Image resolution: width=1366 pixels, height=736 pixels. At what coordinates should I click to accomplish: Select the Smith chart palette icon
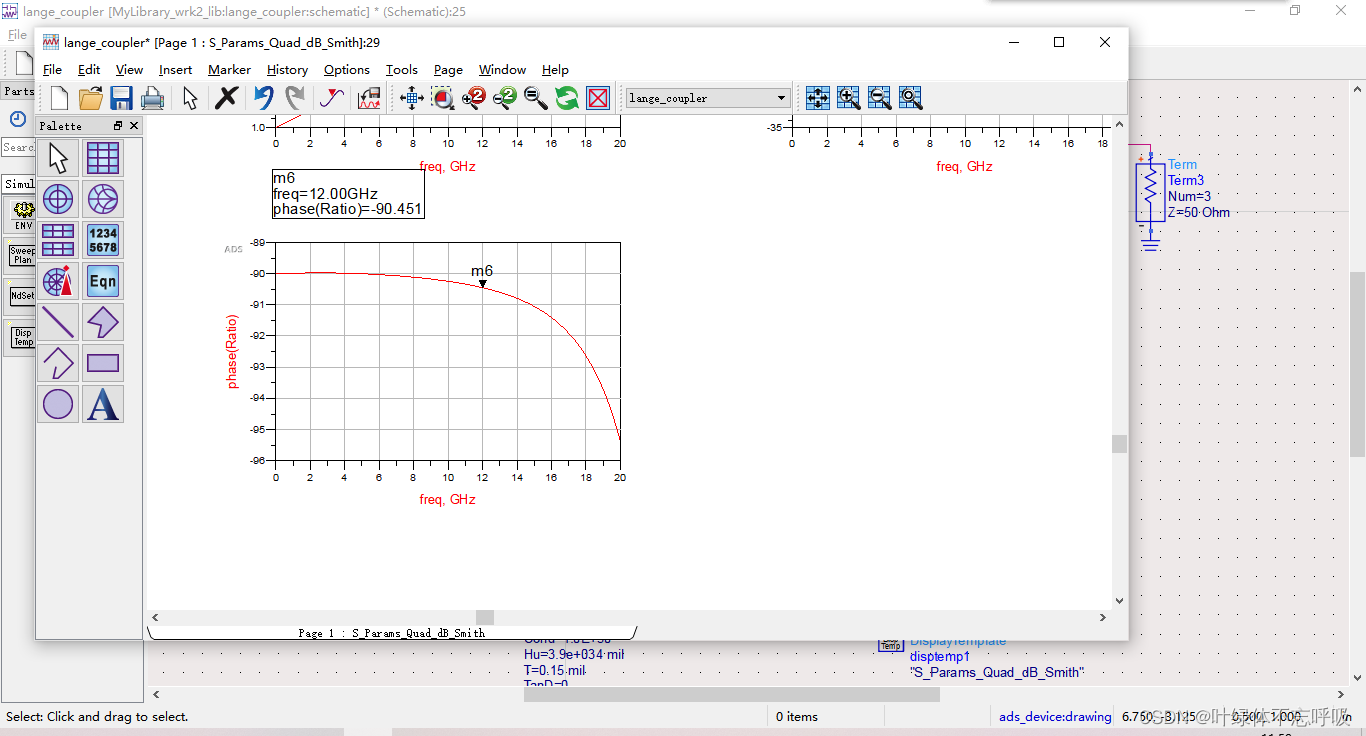point(103,199)
